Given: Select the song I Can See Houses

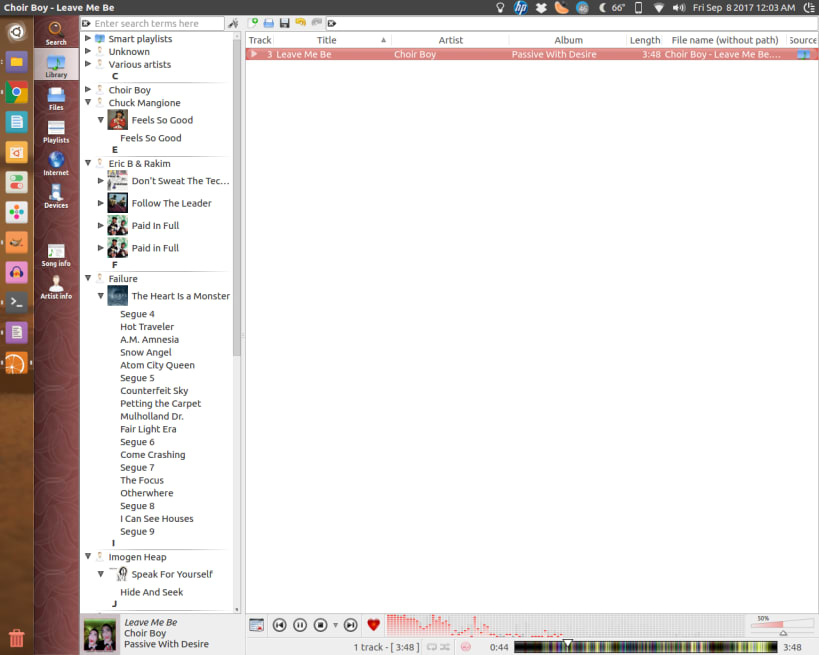Looking at the screenshot, I should tap(157, 519).
